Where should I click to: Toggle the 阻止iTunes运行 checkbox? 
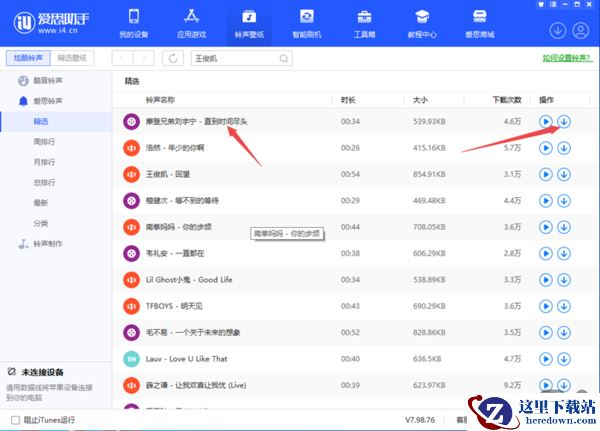(16, 420)
